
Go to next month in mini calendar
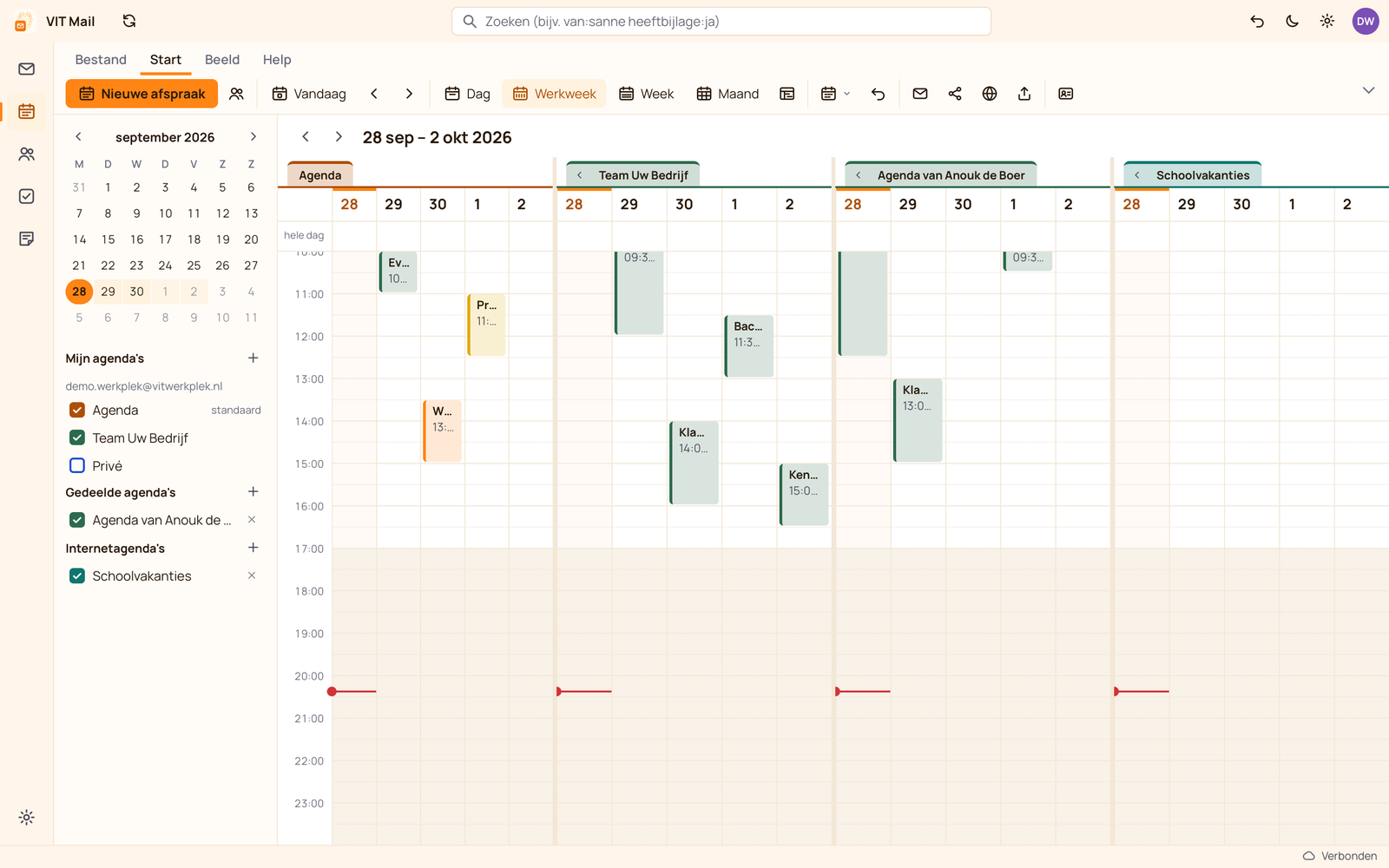click(253, 136)
